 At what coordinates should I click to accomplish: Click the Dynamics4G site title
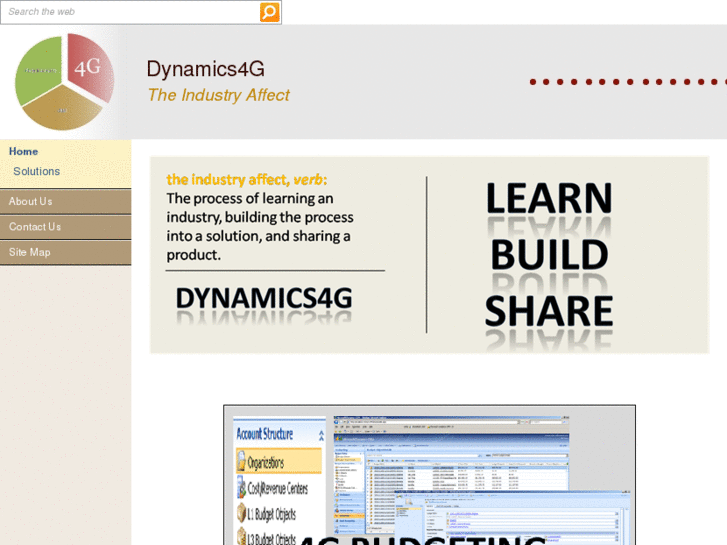tap(205, 69)
